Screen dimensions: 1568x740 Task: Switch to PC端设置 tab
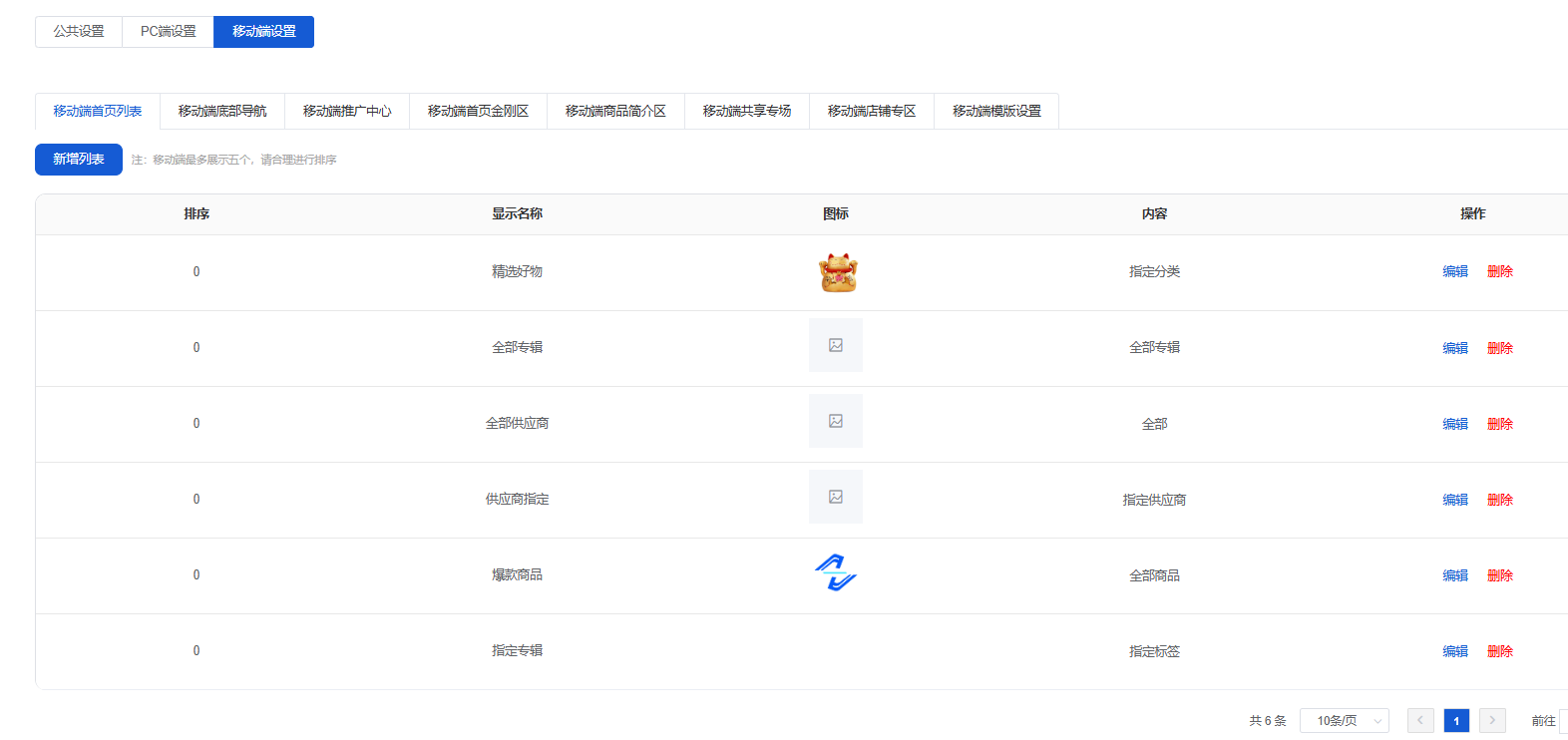click(x=169, y=32)
